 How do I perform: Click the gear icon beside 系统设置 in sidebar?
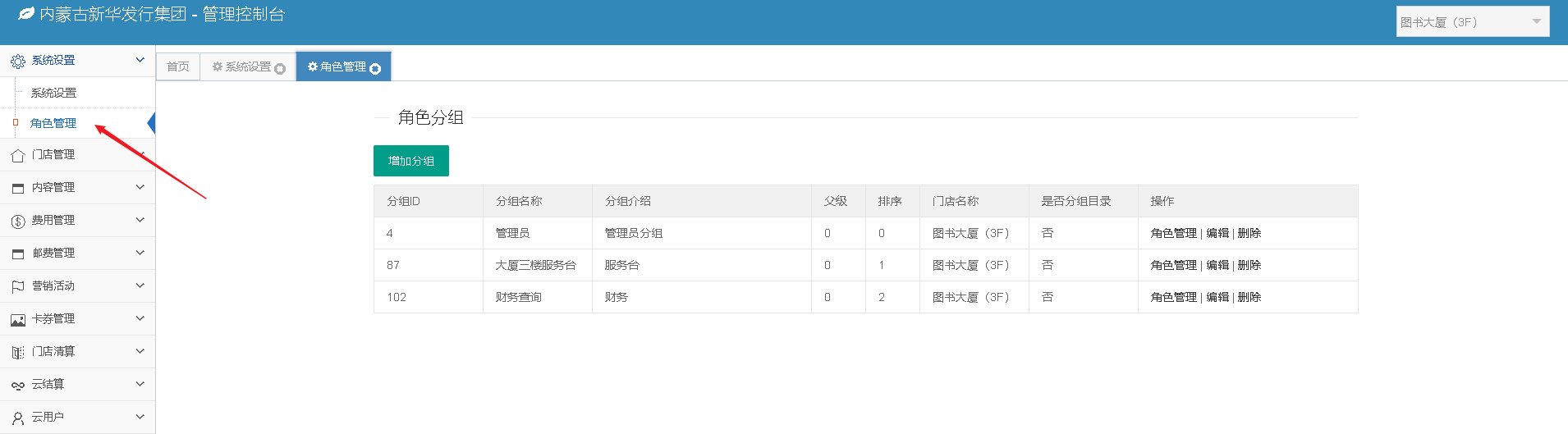coord(17,61)
